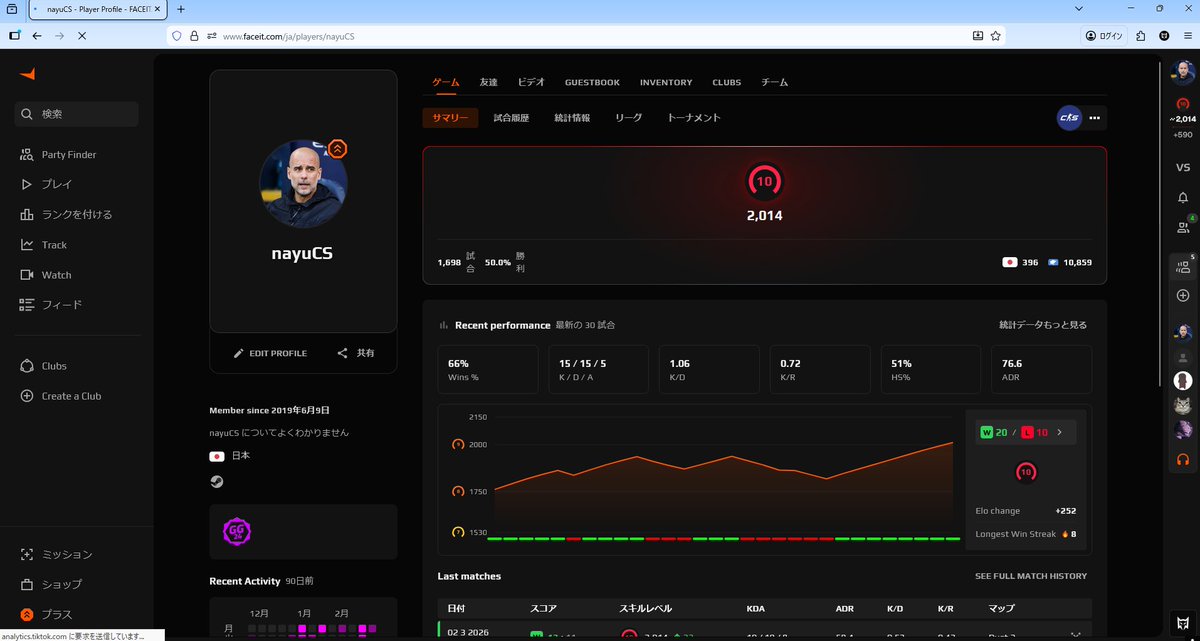Close the nayuCS Player Profile tab
Image resolution: width=1200 pixels, height=641 pixels.
point(158,9)
